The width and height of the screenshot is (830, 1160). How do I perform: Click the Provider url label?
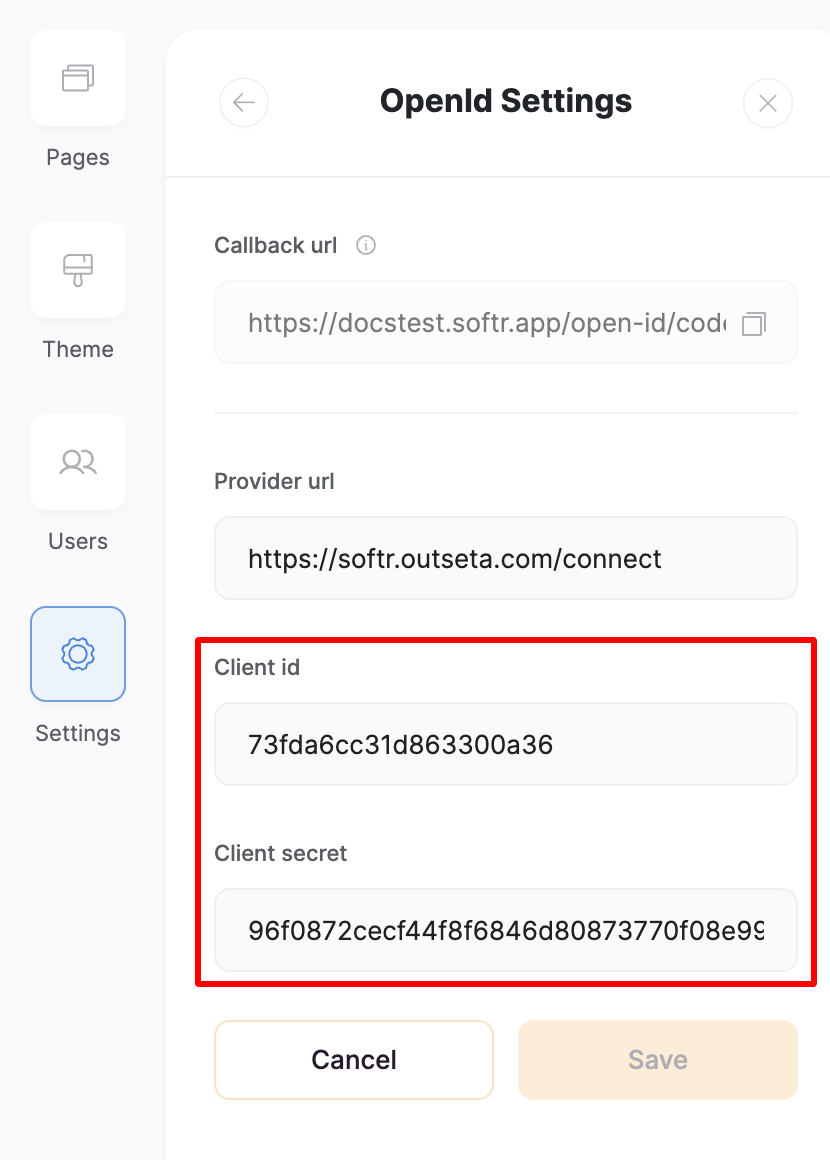point(273,481)
